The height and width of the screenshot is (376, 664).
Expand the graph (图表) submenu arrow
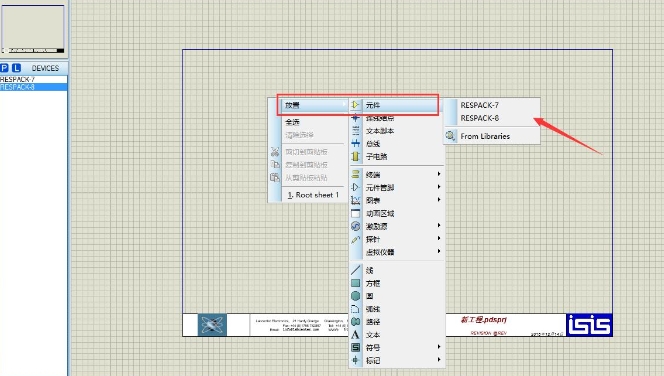(x=439, y=199)
